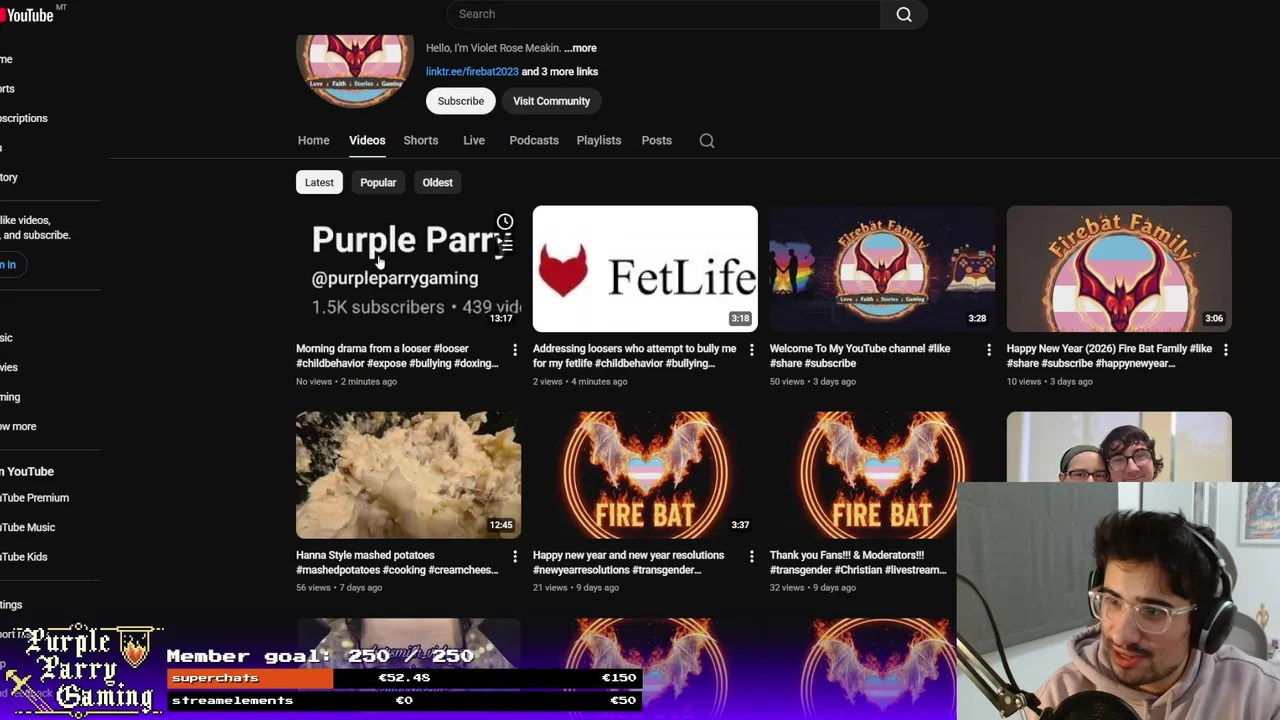Open options menu for Welcome To My YouTube video
Viewport: 1280px width, 720px height.
click(x=989, y=349)
